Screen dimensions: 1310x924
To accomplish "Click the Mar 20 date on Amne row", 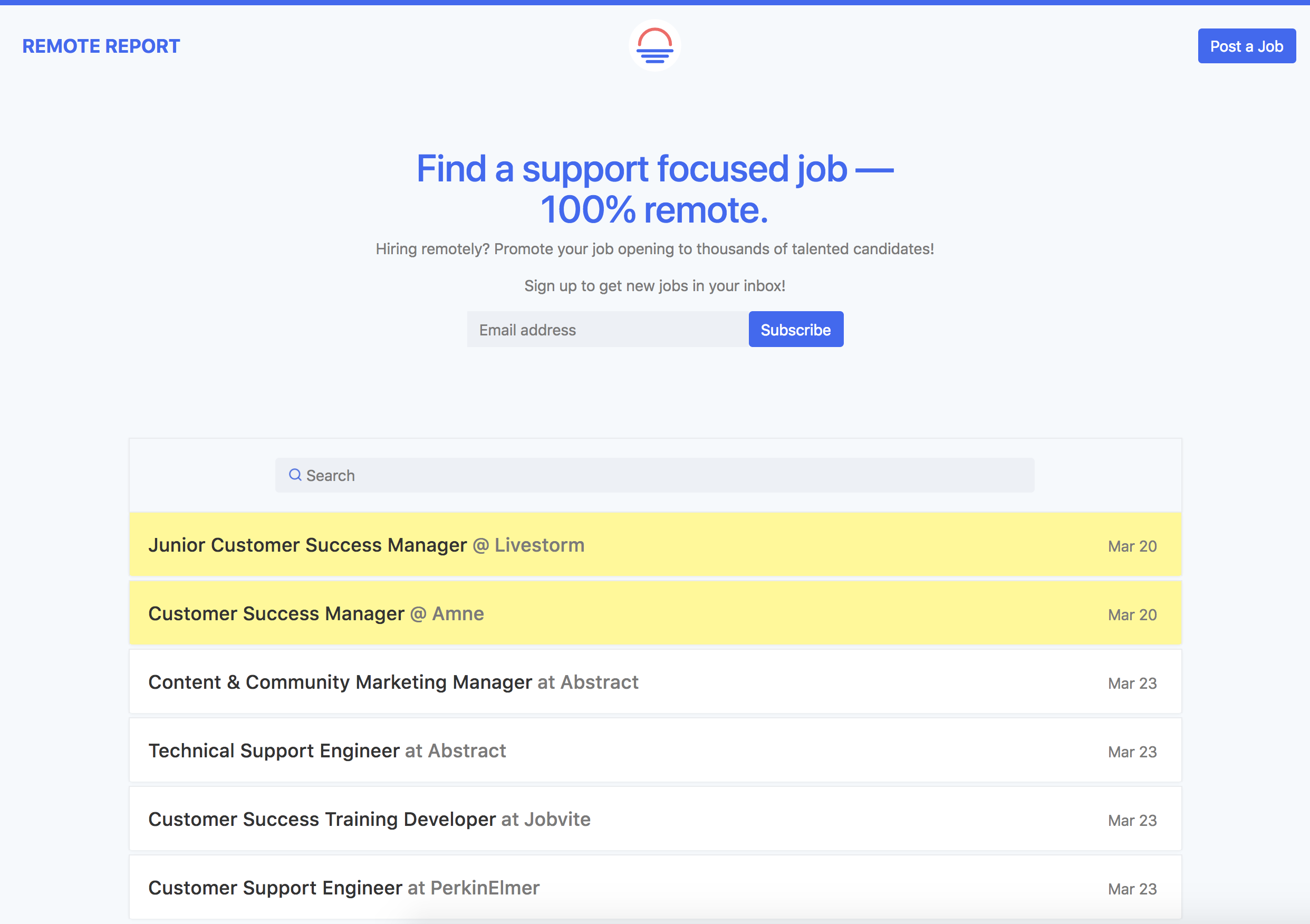I will pos(1132,614).
